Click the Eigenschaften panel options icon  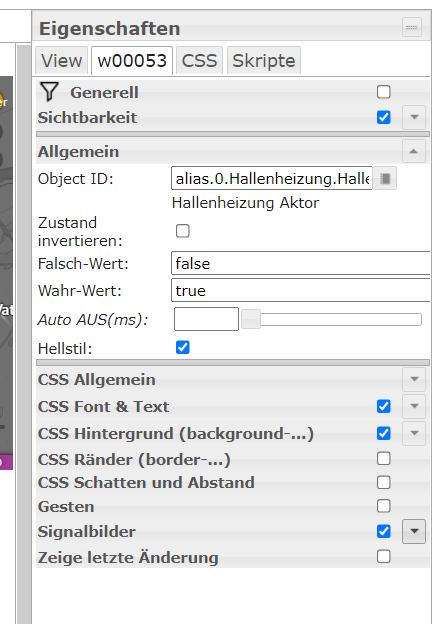point(412,27)
